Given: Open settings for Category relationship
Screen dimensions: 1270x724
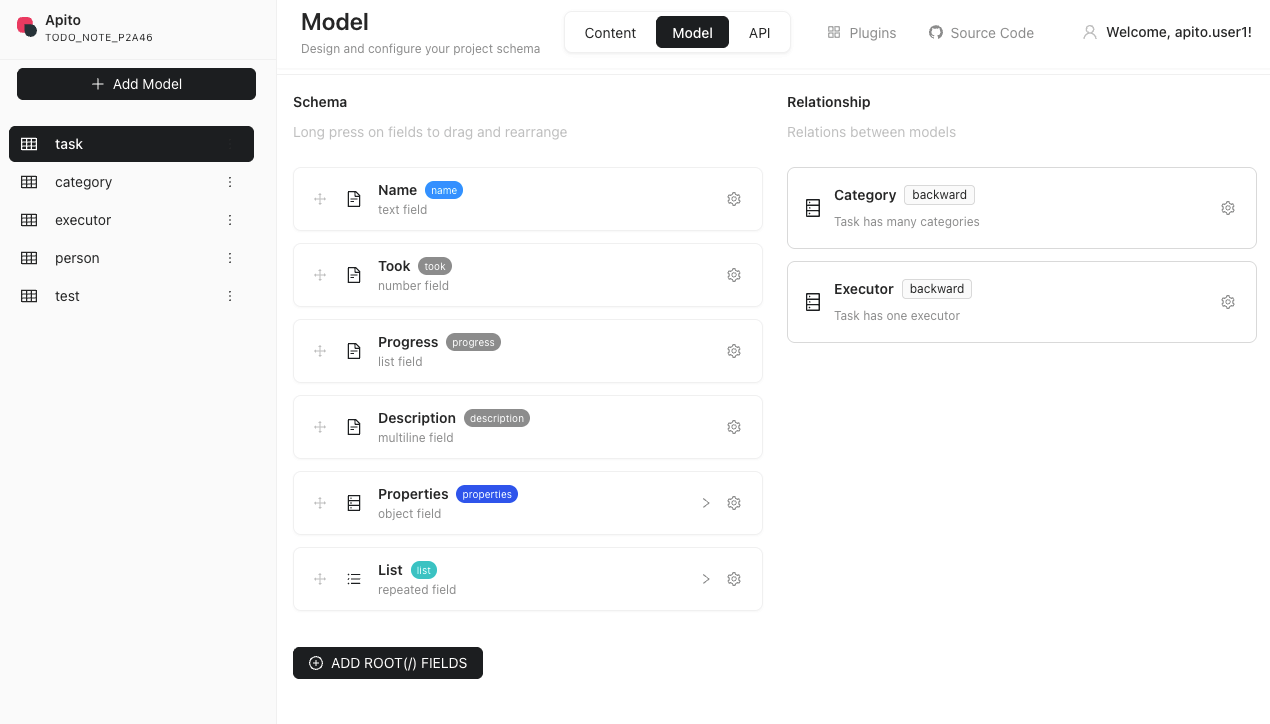Looking at the screenshot, I should 1228,208.
